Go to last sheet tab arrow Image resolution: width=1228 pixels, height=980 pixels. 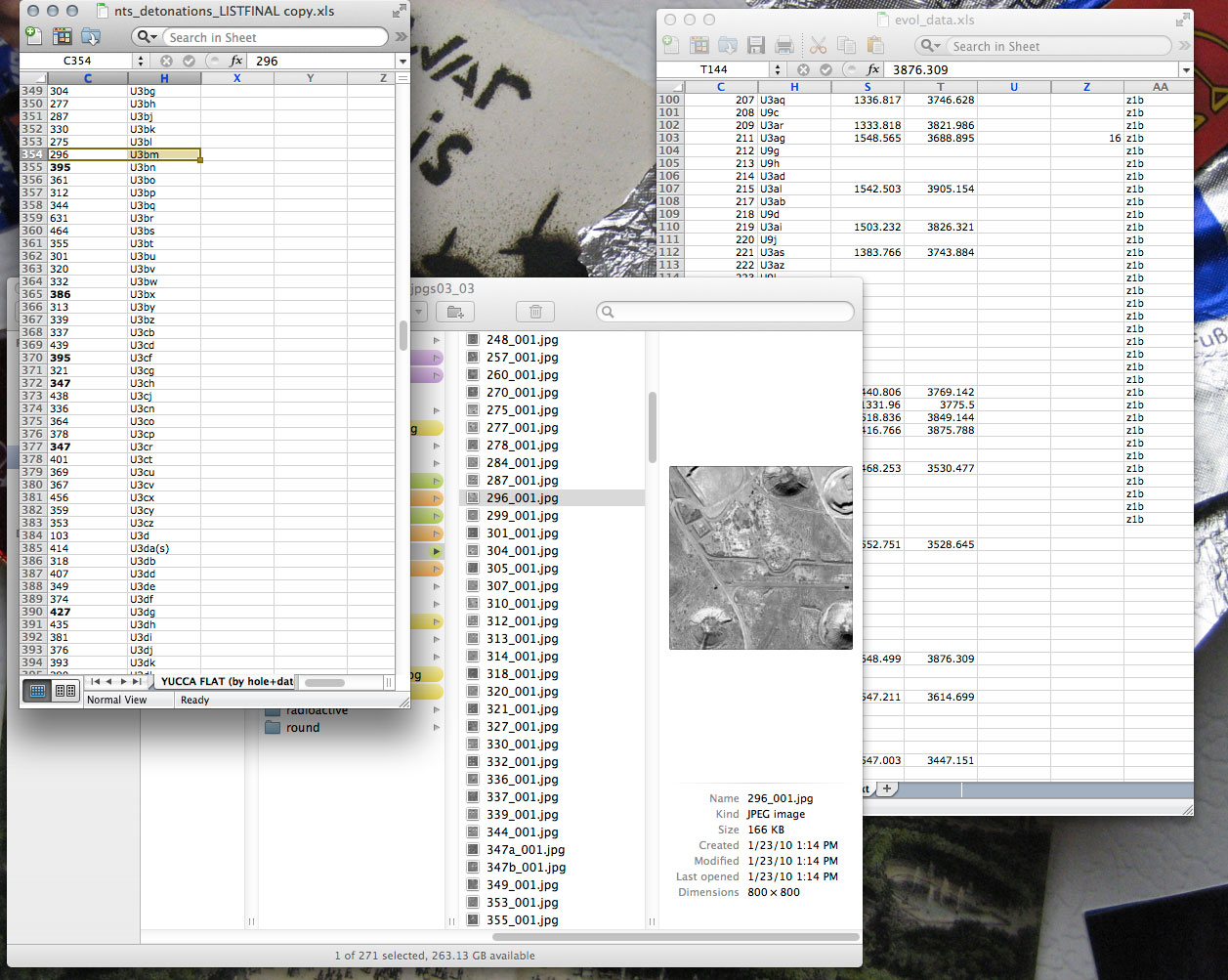click(137, 682)
